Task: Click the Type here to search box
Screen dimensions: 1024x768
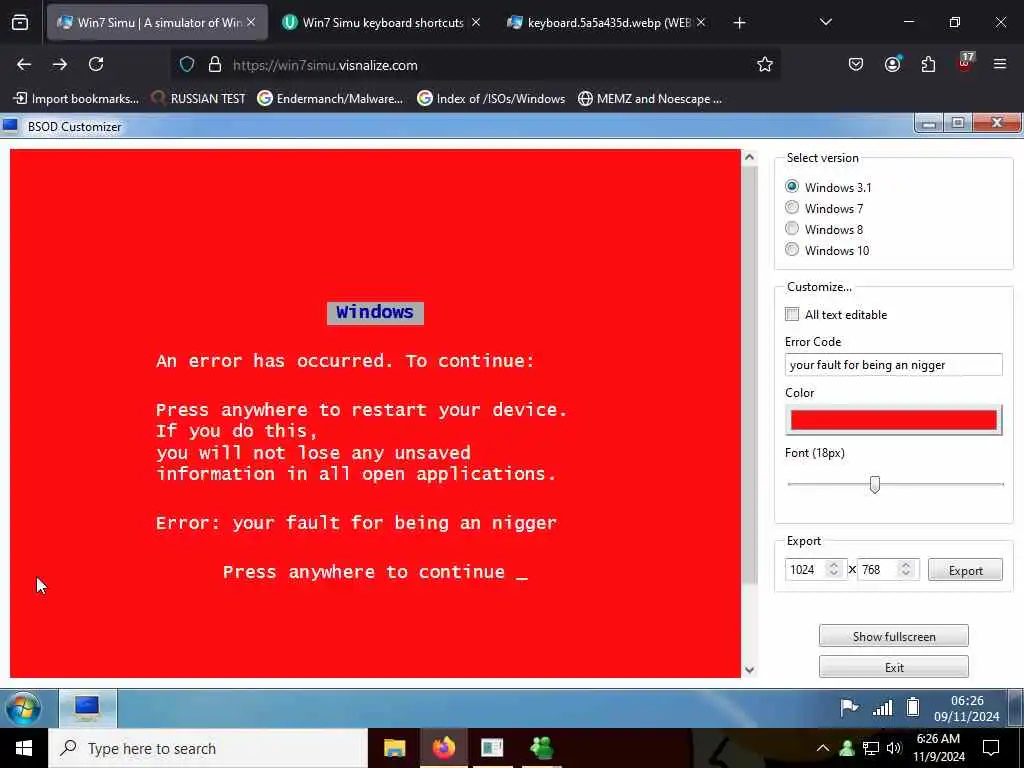Action: [208, 748]
